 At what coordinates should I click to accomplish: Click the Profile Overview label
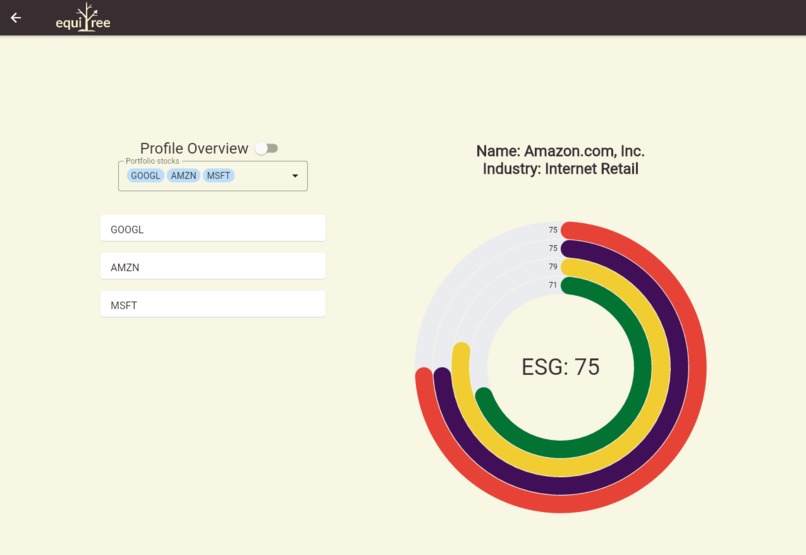(x=194, y=149)
